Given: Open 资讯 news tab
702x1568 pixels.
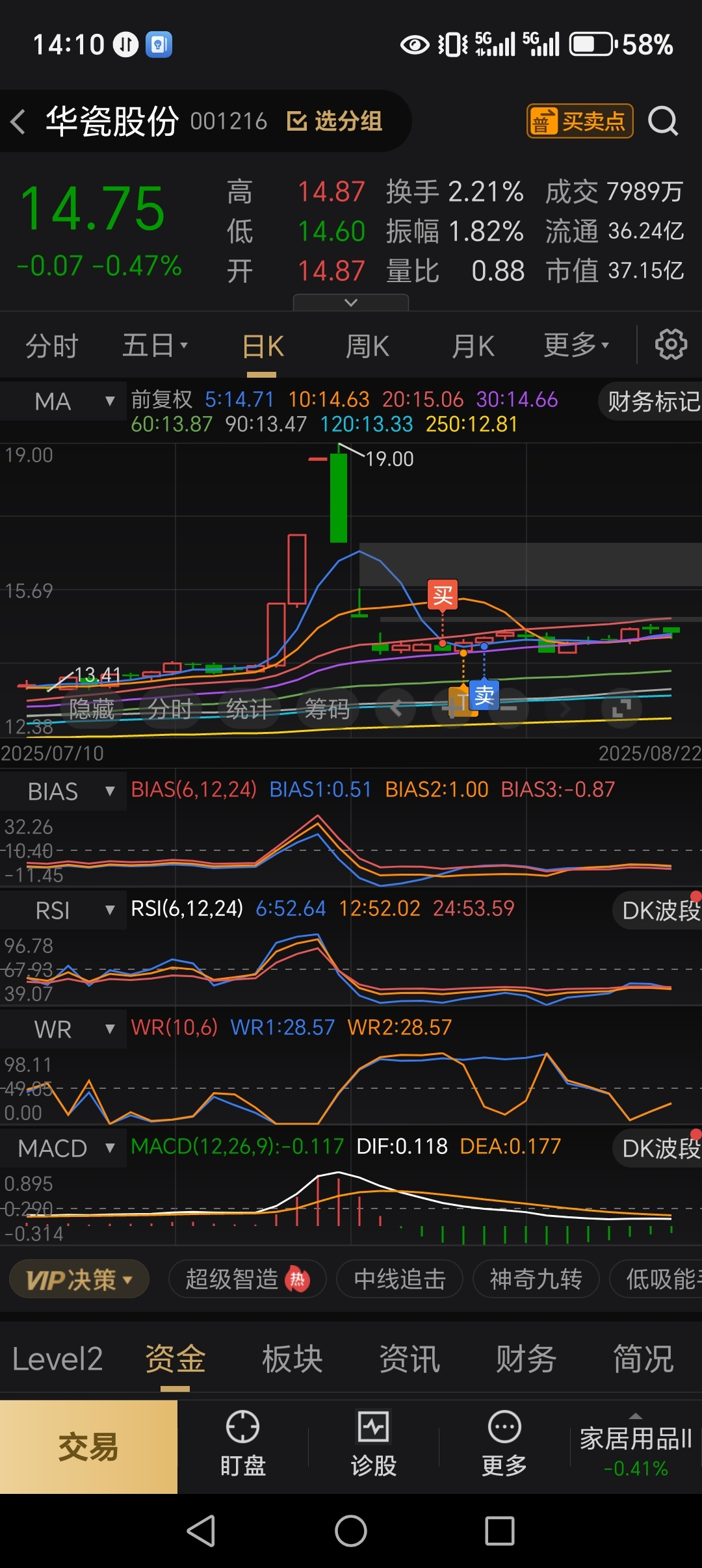Looking at the screenshot, I should (409, 1359).
